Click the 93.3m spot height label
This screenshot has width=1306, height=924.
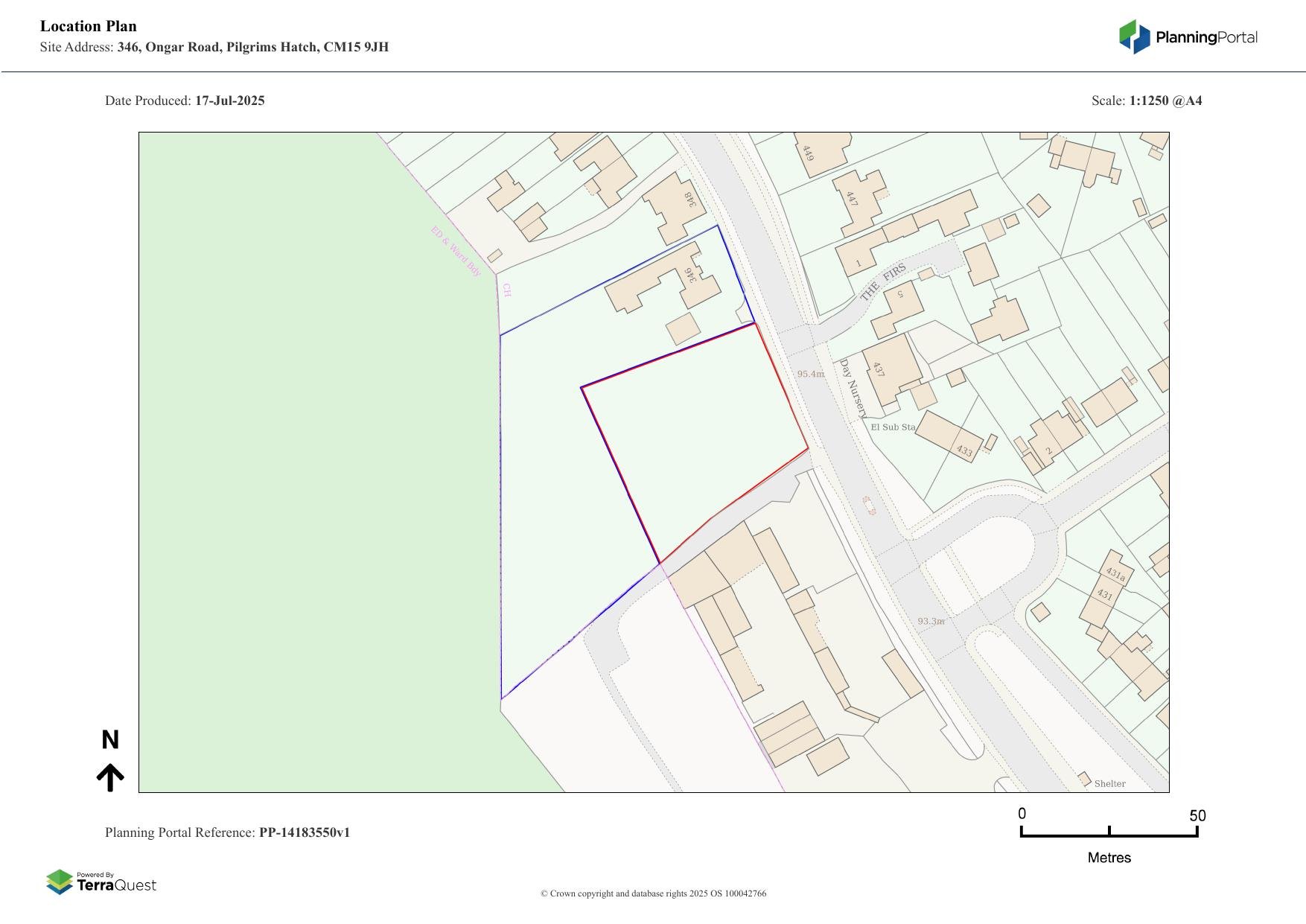point(931,621)
